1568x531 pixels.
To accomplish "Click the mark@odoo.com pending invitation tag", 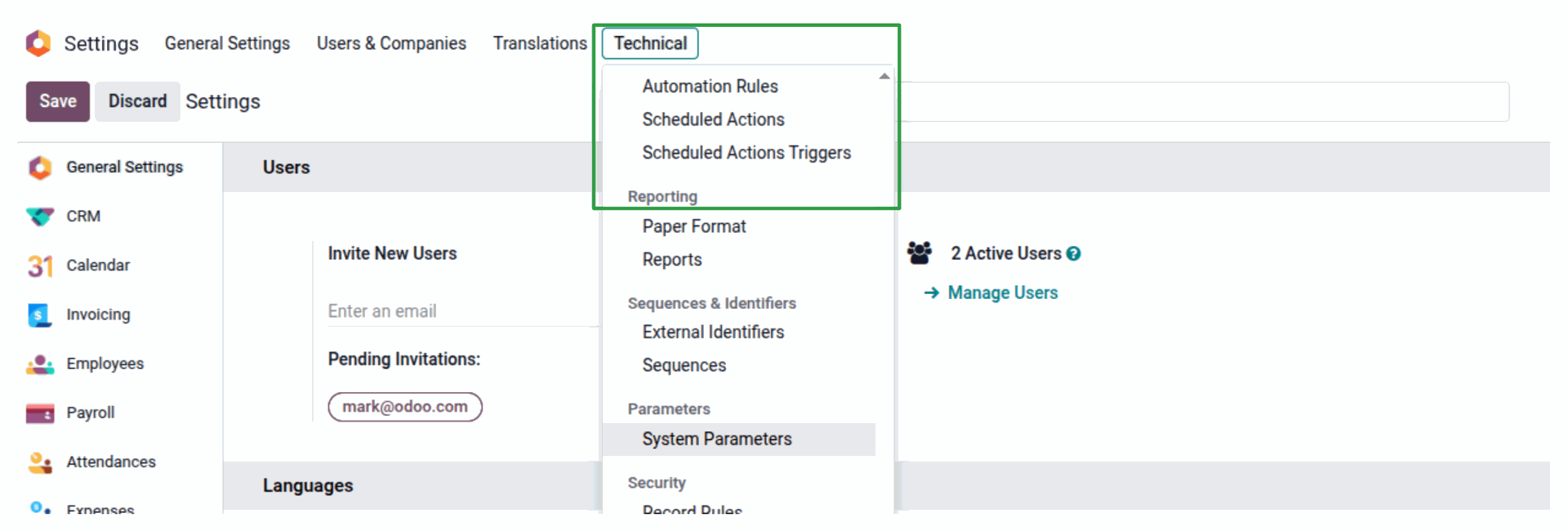I will tap(404, 407).
